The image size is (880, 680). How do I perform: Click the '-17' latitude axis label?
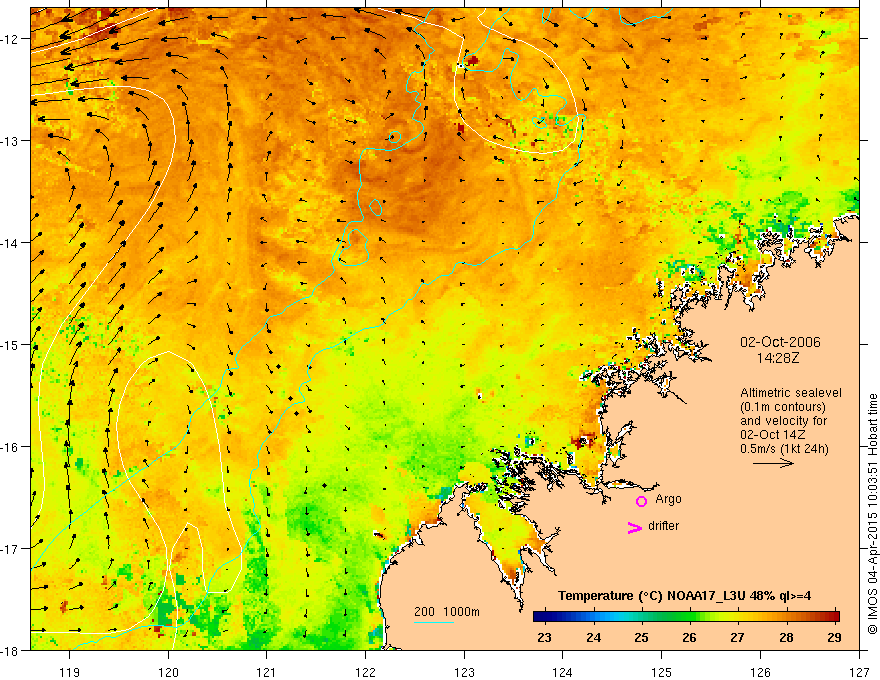click(x=11, y=549)
